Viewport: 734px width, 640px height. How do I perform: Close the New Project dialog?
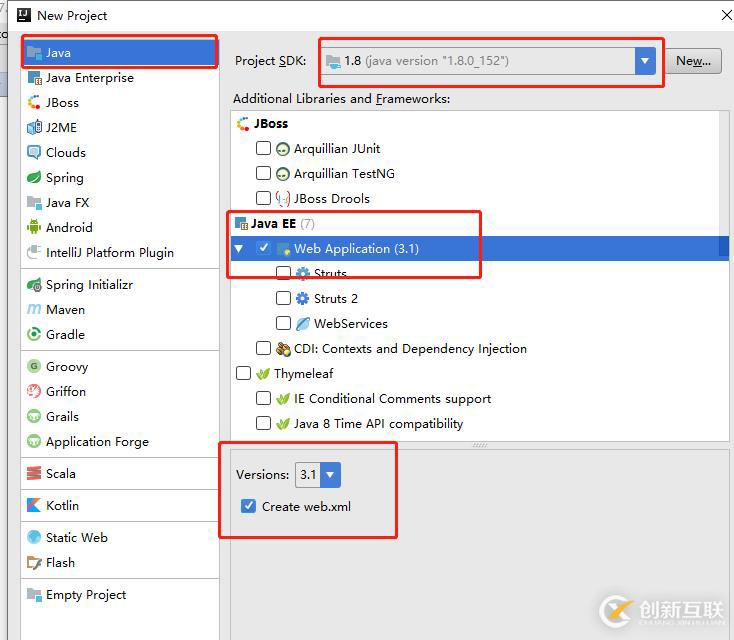(x=726, y=15)
